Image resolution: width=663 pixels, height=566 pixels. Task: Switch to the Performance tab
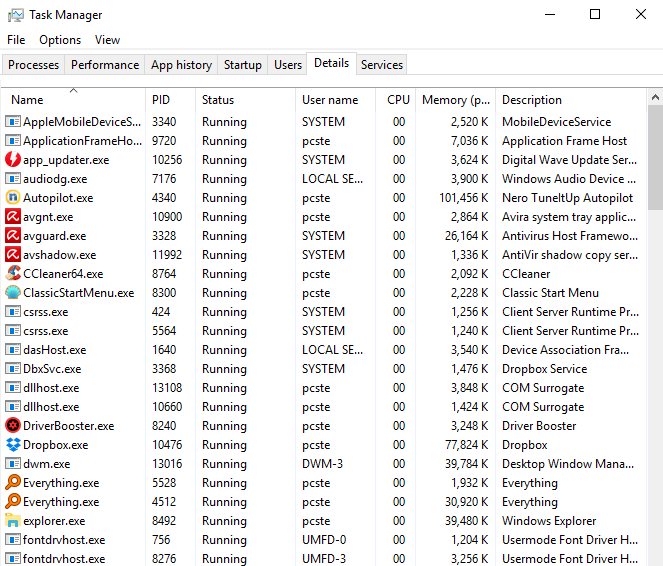105,65
